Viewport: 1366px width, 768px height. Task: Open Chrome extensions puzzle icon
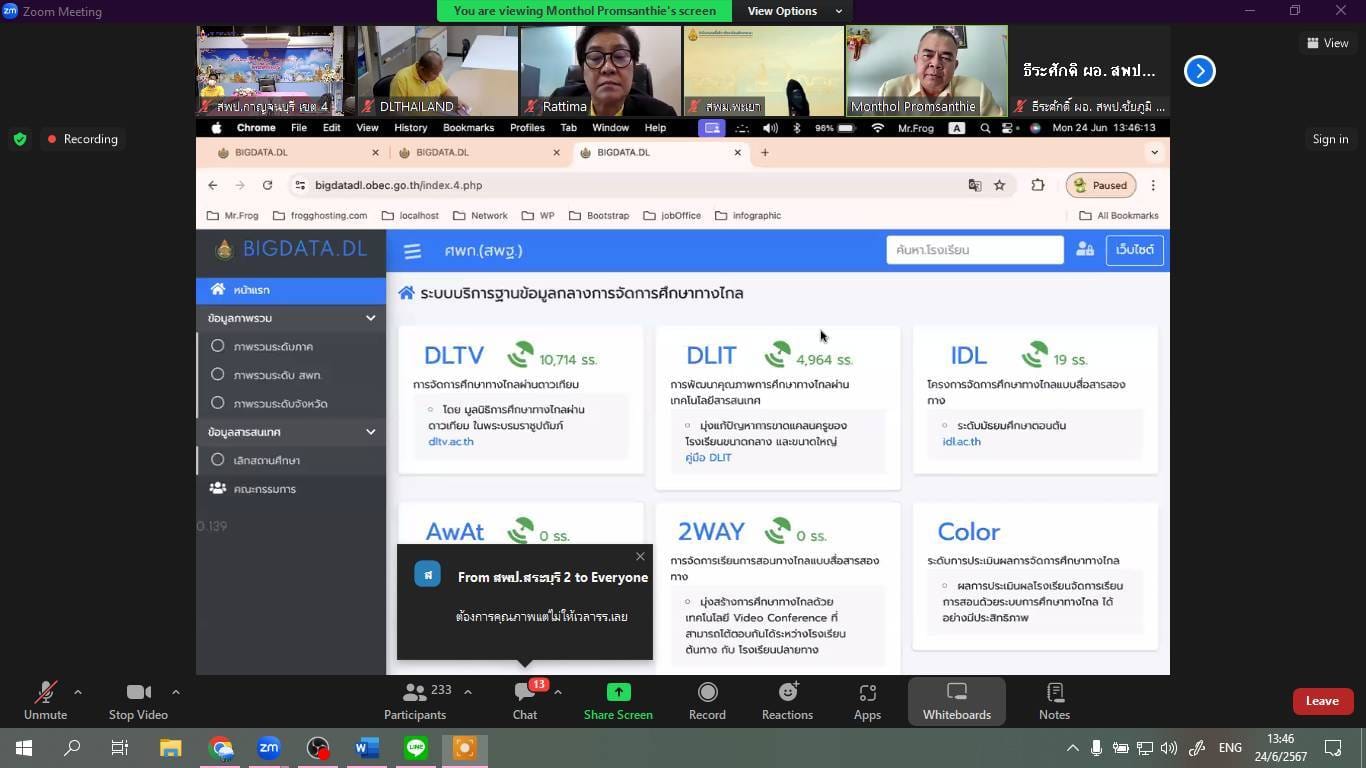[1037, 185]
